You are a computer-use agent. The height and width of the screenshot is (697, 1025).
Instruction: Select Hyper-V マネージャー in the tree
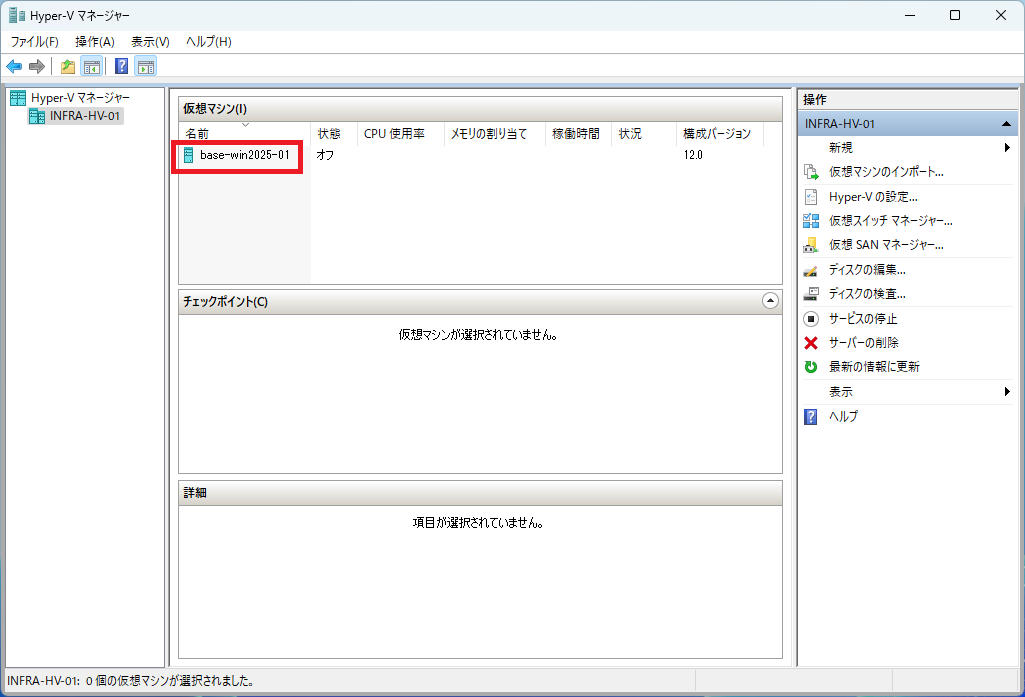(80, 97)
